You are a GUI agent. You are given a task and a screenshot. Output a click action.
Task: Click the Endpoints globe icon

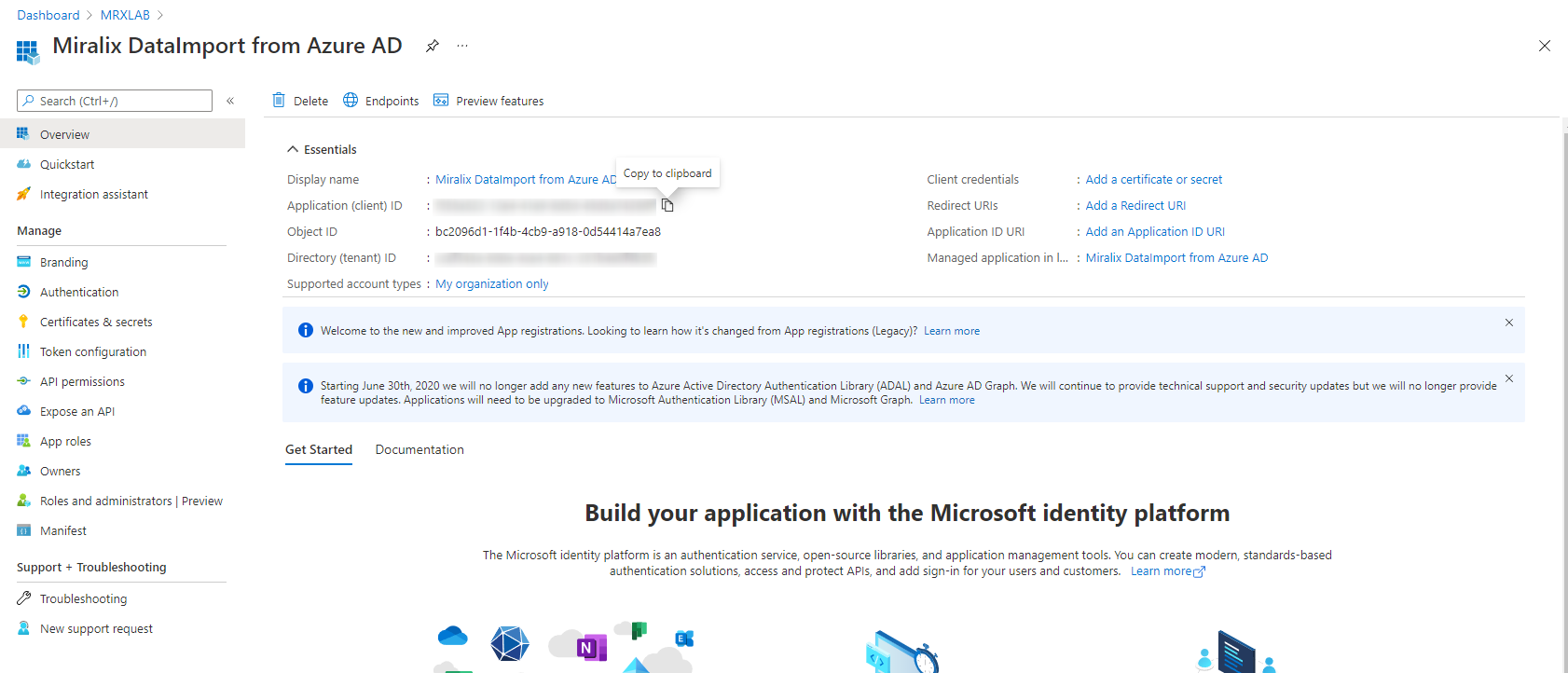click(351, 100)
